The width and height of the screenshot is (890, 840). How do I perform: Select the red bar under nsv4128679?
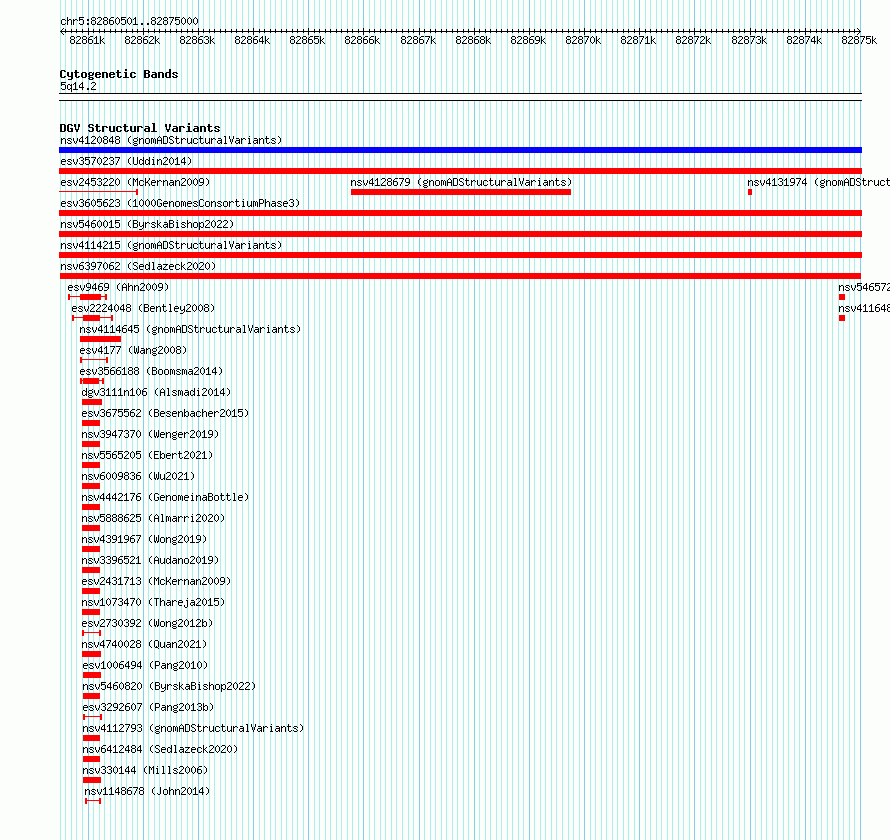coord(461,192)
